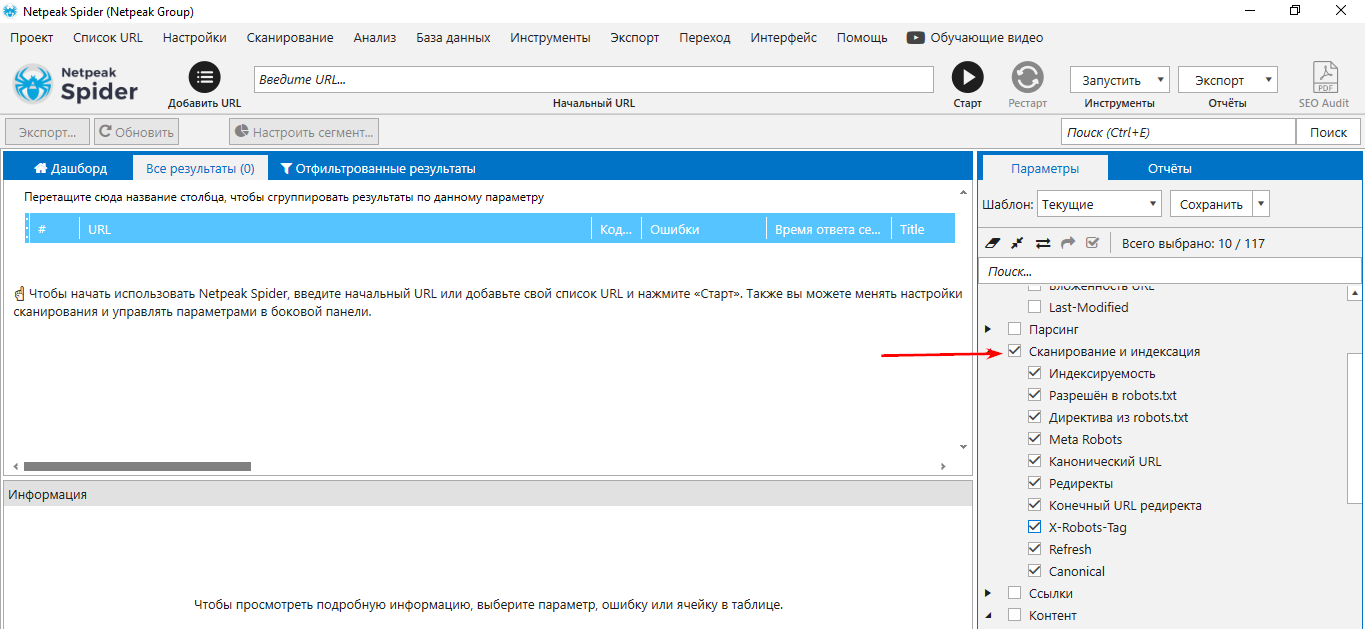Open the Интерфейс menu
The image size is (1365, 629).
click(784, 37)
